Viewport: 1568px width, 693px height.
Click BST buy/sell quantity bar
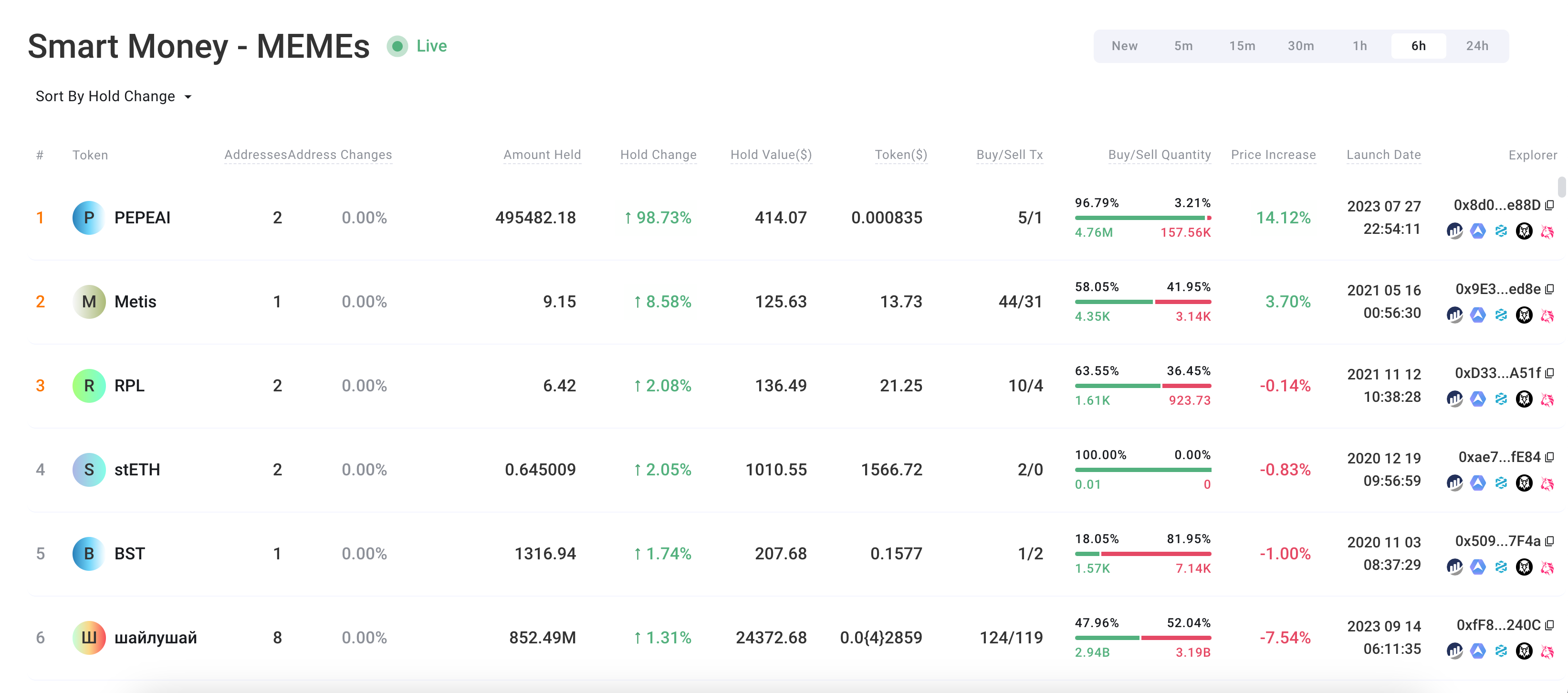[1142, 554]
